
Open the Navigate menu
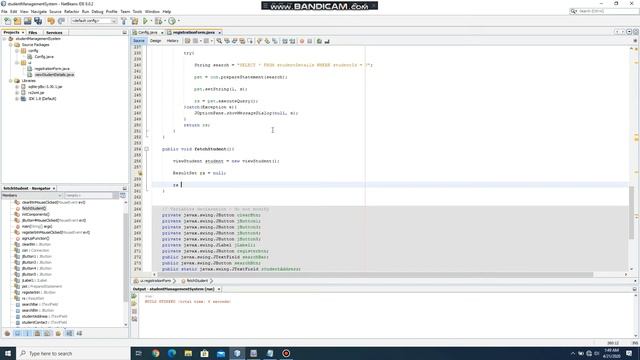(x=39, y=11)
